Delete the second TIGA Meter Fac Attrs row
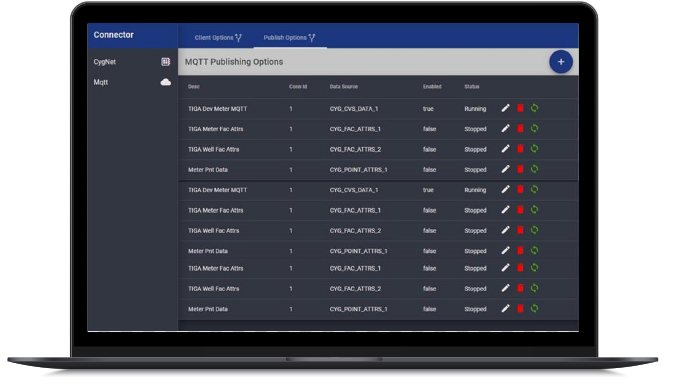 pos(520,210)
